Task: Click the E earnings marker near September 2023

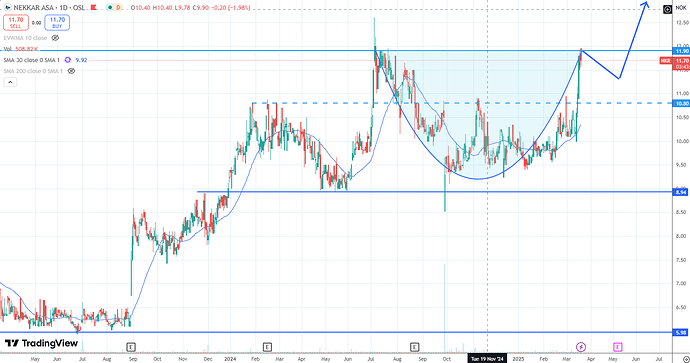Action: click(x=131, y=347)
